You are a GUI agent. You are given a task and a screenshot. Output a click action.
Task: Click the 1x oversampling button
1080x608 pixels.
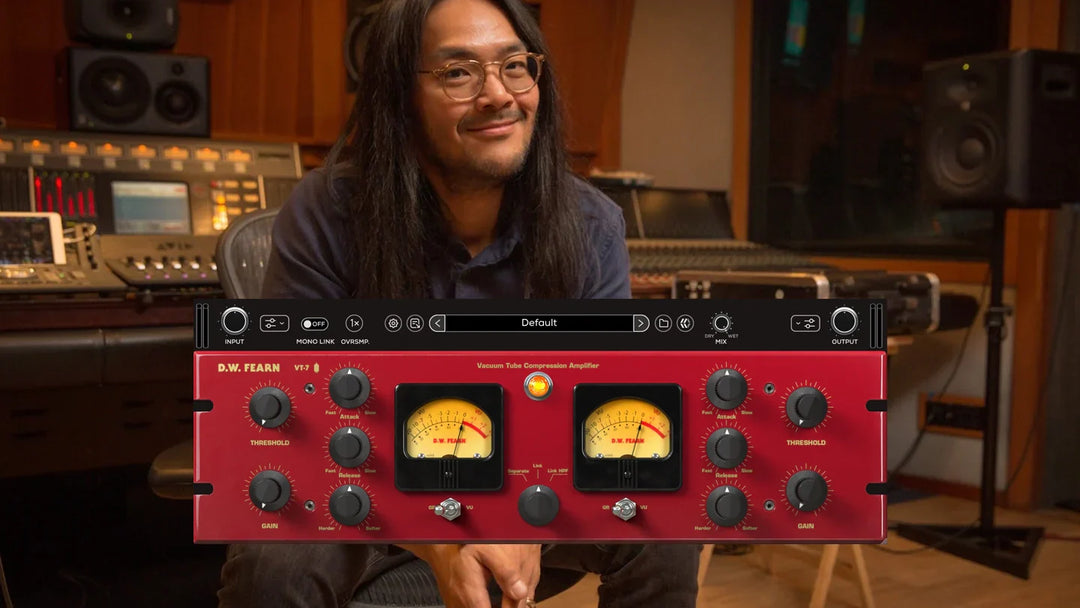(x=354, y=323)
